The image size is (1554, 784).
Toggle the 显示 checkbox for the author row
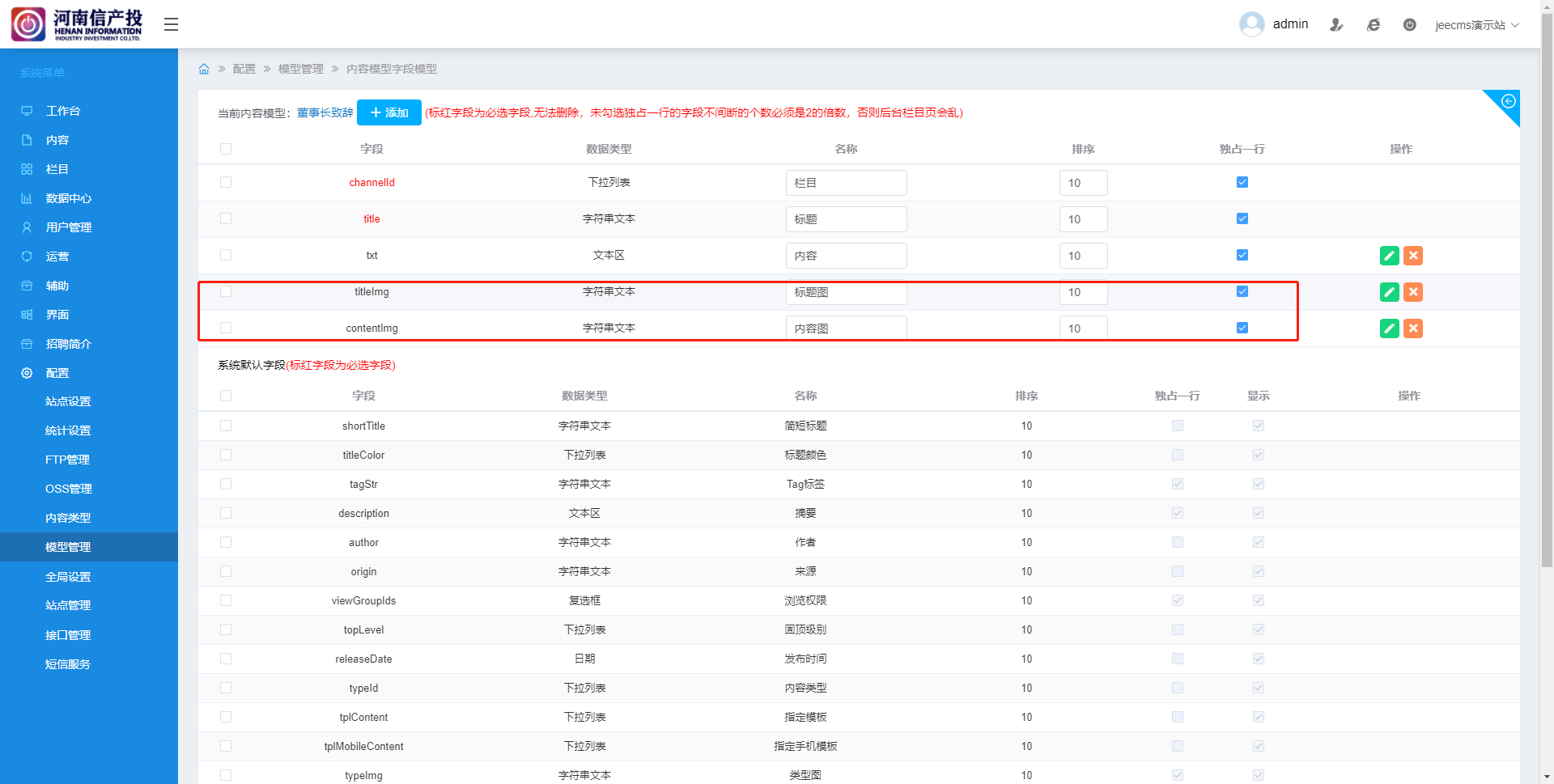click(x=1259, y=542)
